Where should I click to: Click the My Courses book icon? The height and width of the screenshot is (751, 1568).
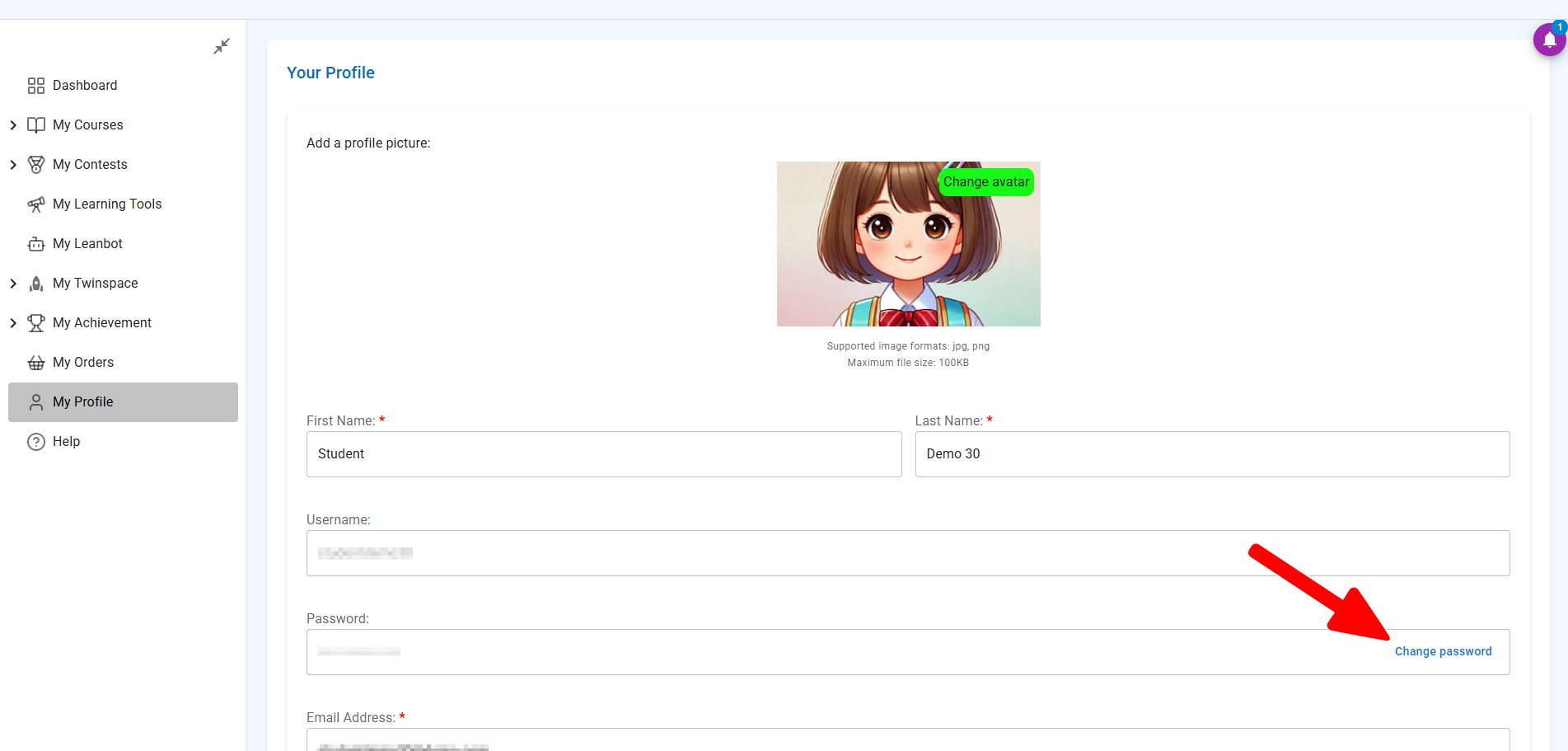click(36, 125)
